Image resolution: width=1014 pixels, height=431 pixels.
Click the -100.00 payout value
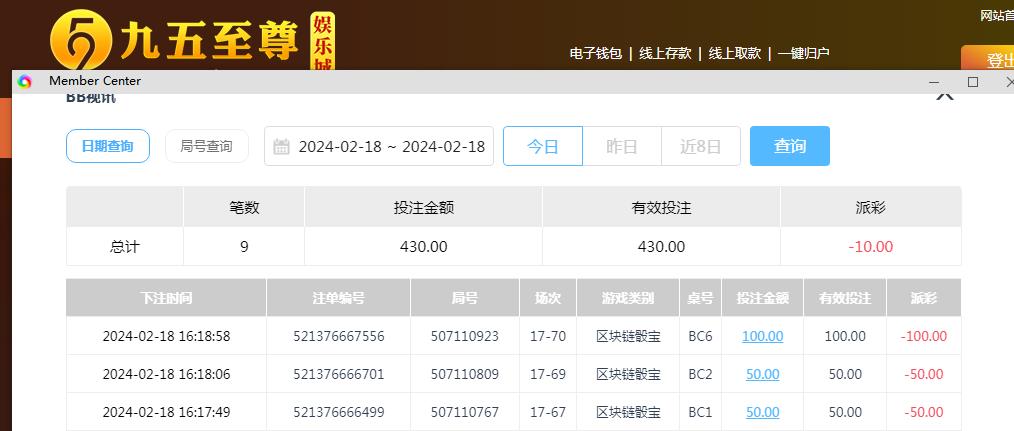coord(923,337)
